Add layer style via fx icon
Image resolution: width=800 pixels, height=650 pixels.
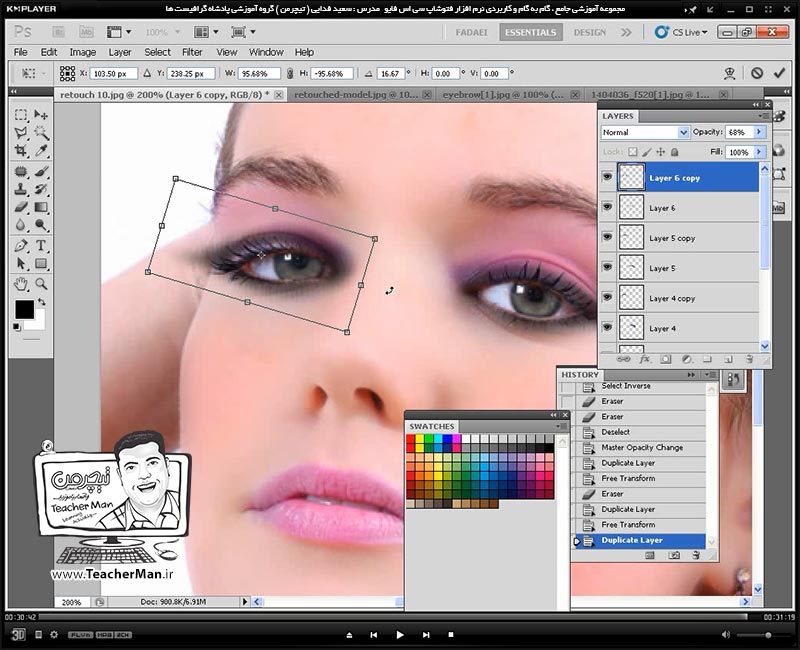point(644,359)
